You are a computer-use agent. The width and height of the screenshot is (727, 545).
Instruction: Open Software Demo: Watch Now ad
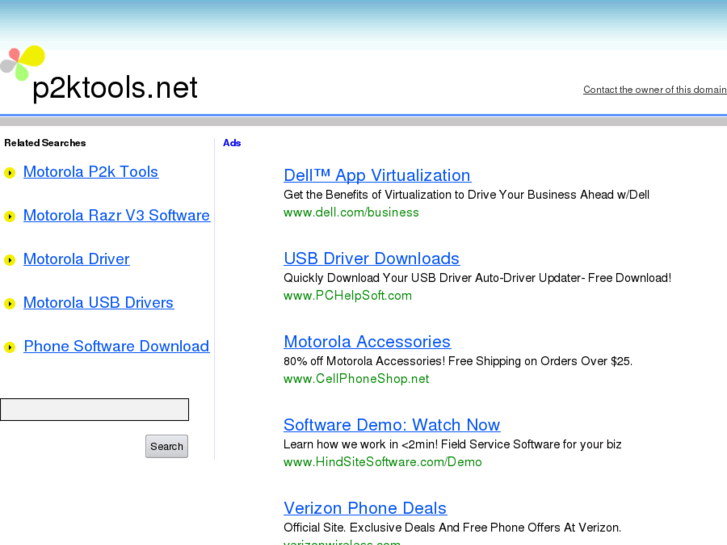point(392,425)
